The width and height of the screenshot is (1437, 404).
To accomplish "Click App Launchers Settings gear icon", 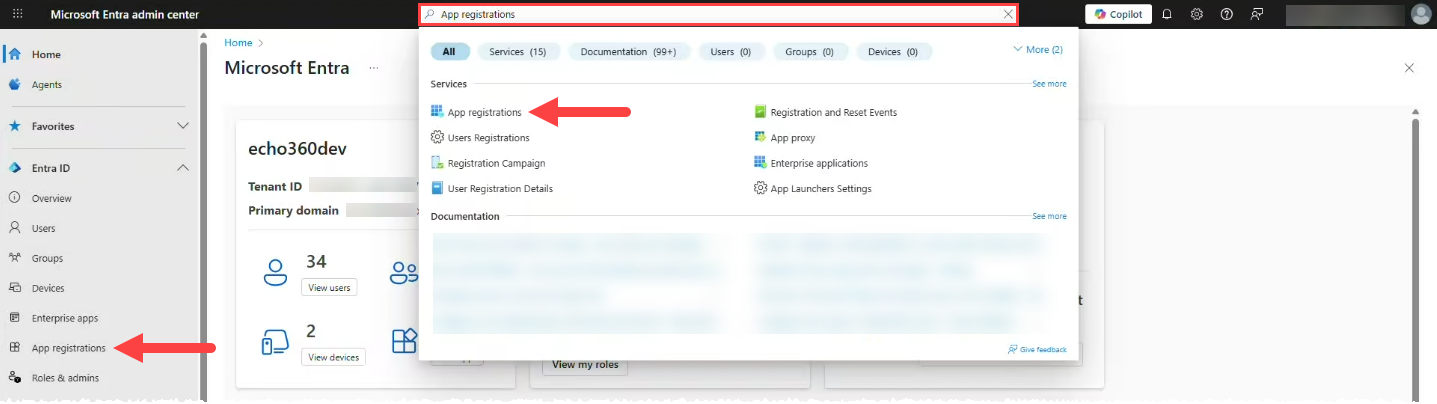I will pos(760,188).
